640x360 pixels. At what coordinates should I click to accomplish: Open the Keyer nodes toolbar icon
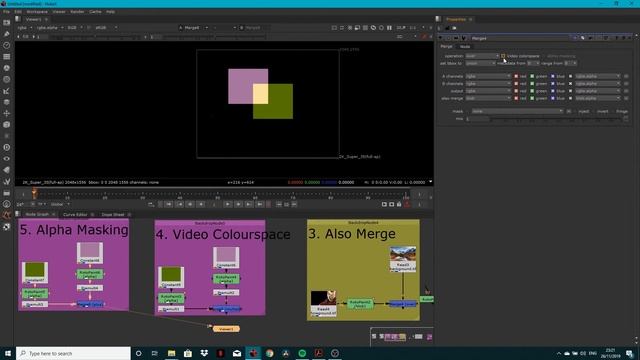click(7, 91)
